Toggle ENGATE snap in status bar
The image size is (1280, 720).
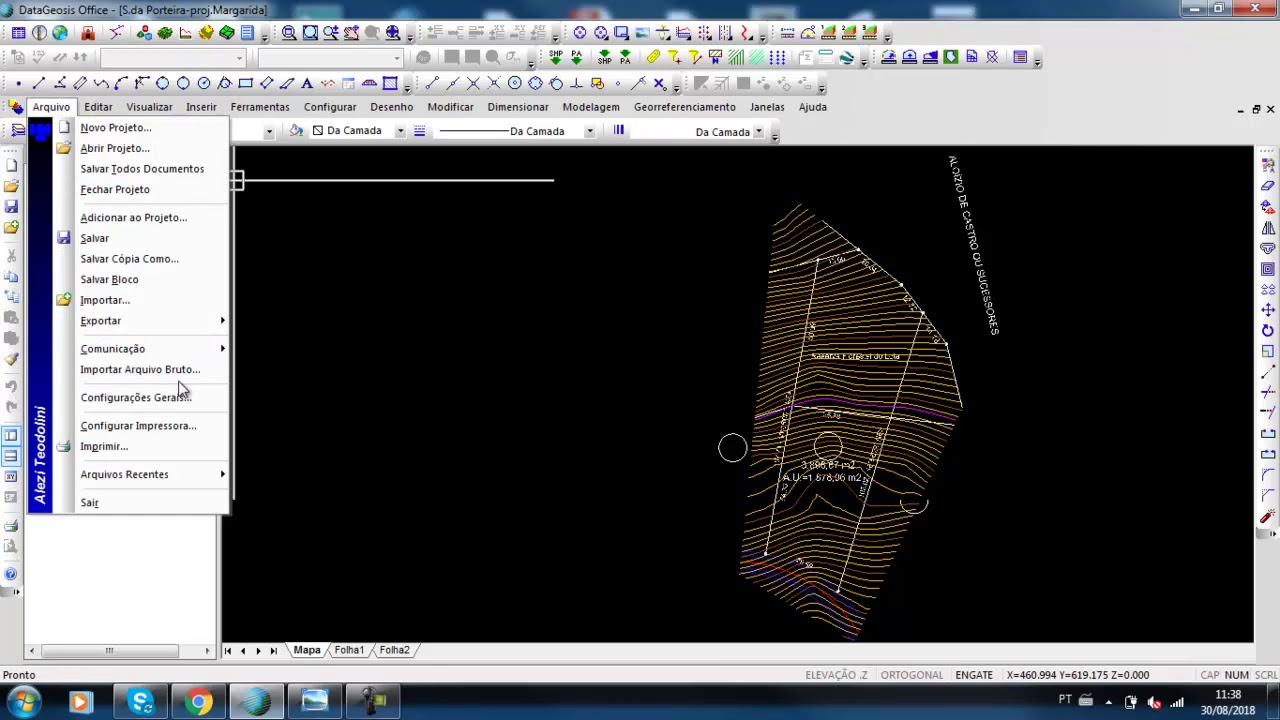[x=974, y=675]
